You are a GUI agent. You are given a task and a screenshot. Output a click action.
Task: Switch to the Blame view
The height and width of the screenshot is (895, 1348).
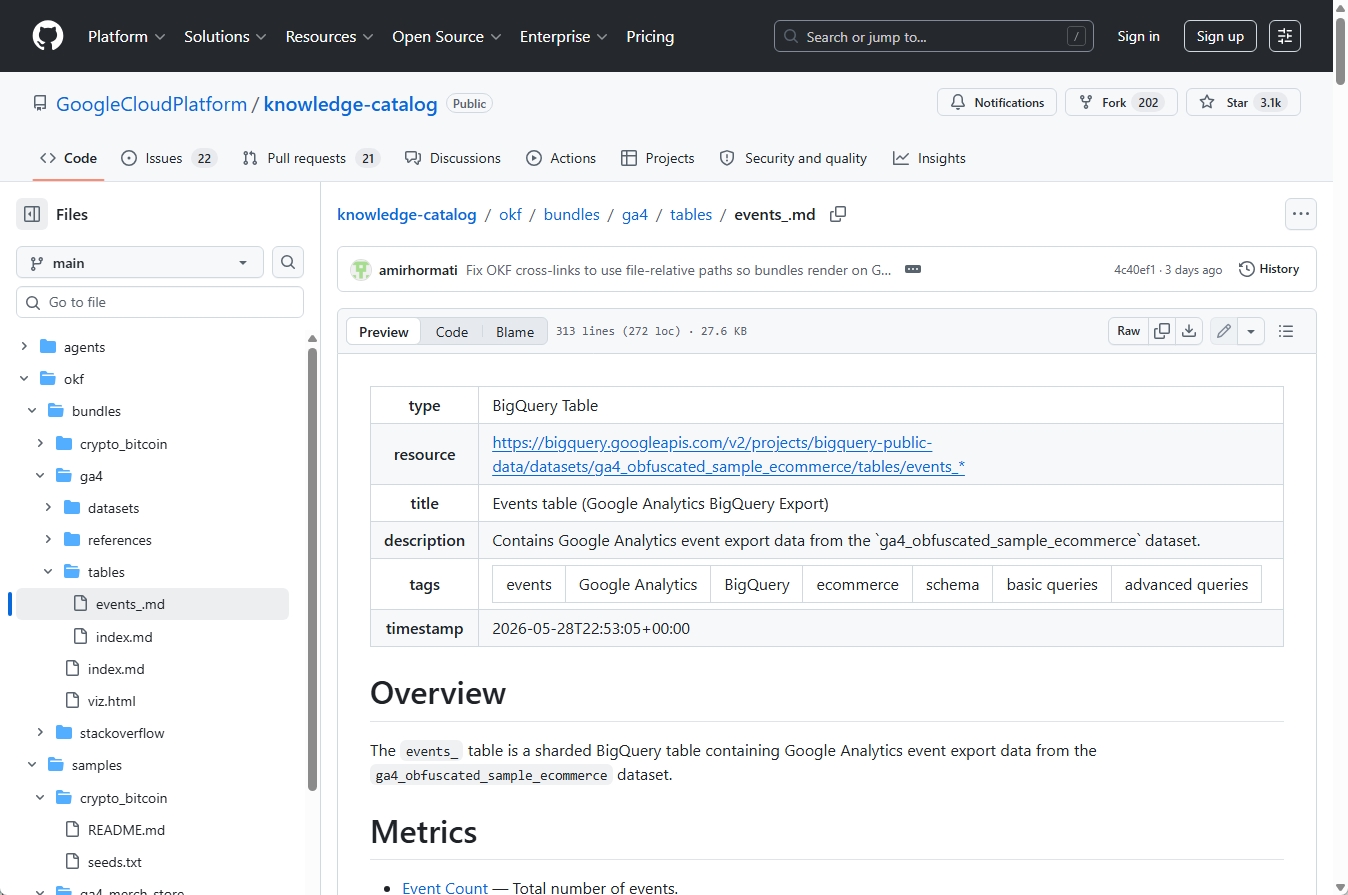coord(515,332)
